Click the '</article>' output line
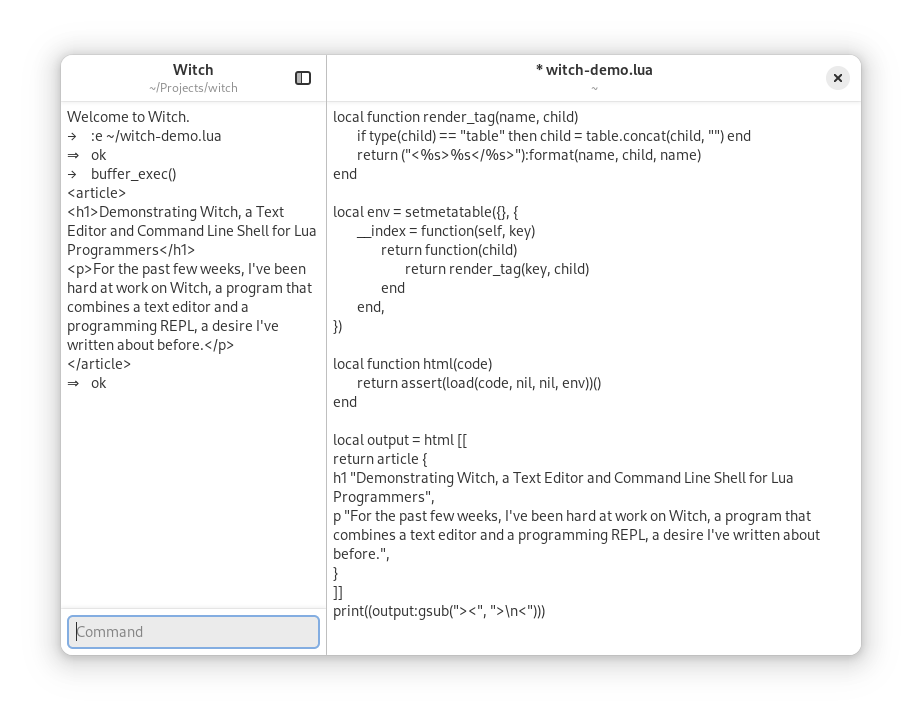This screenshot has width=922, height=722. (x=99, y=364)
